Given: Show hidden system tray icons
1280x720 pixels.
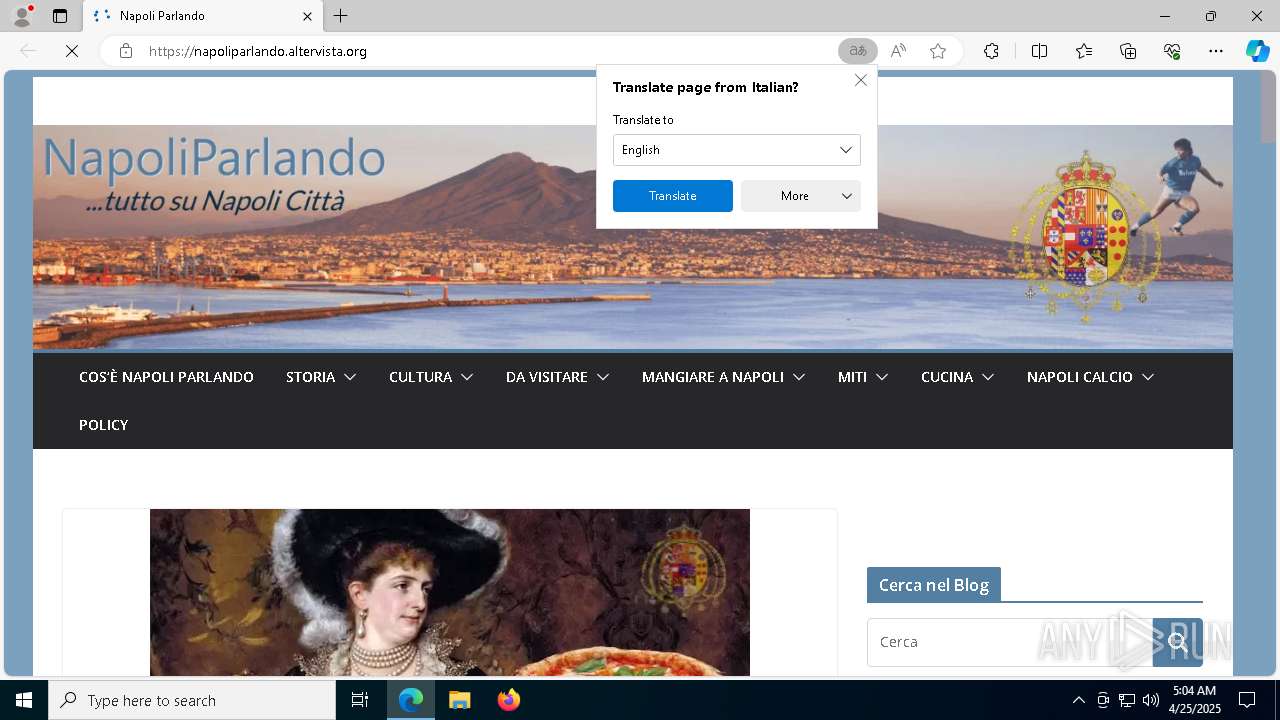Looking at the screenshot, I should (x=1078, y=700).
